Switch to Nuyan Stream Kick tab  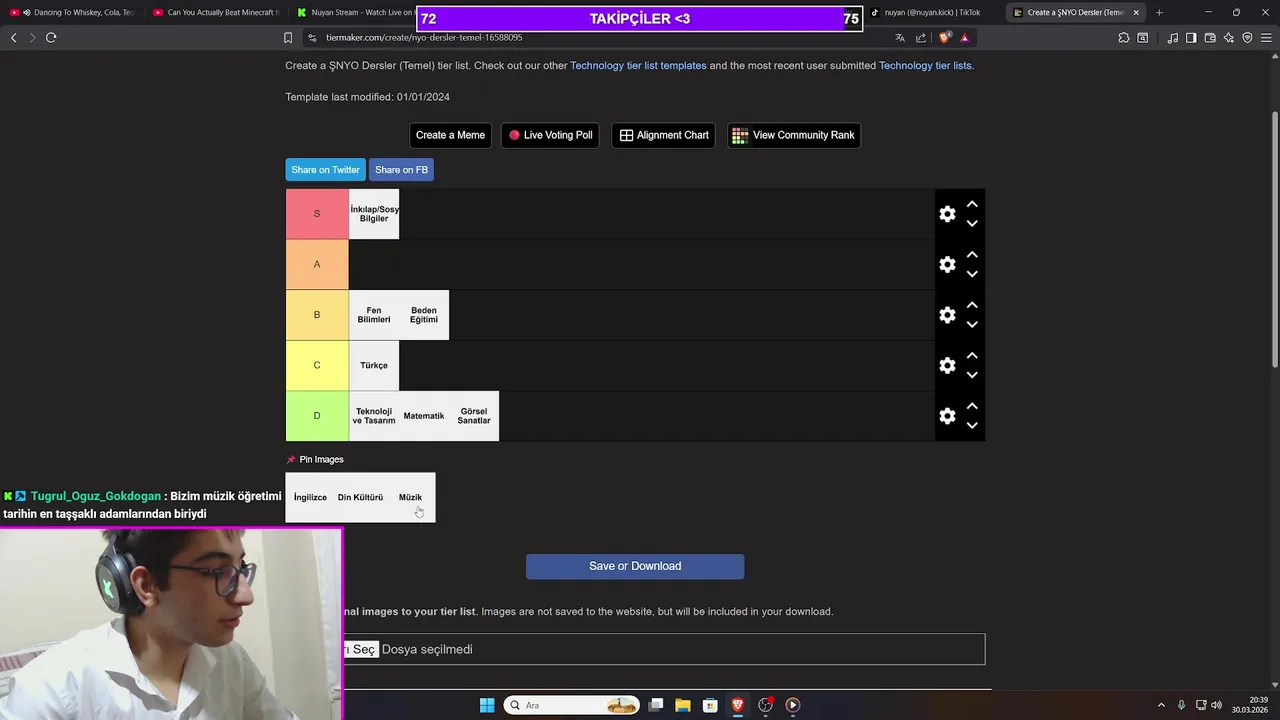click(352, 13)
